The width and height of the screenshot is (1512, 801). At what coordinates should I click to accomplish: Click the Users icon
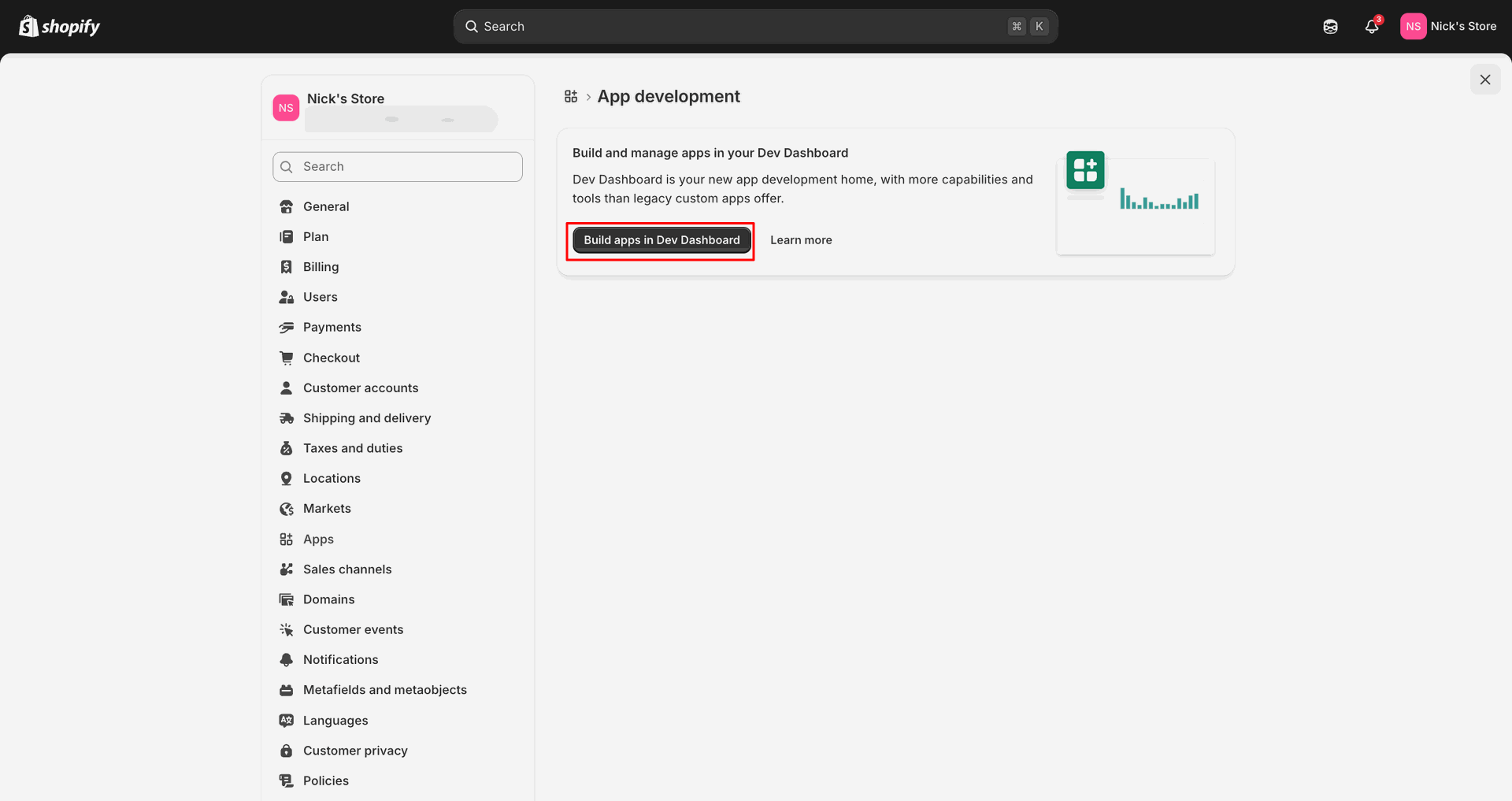point(287,297)
